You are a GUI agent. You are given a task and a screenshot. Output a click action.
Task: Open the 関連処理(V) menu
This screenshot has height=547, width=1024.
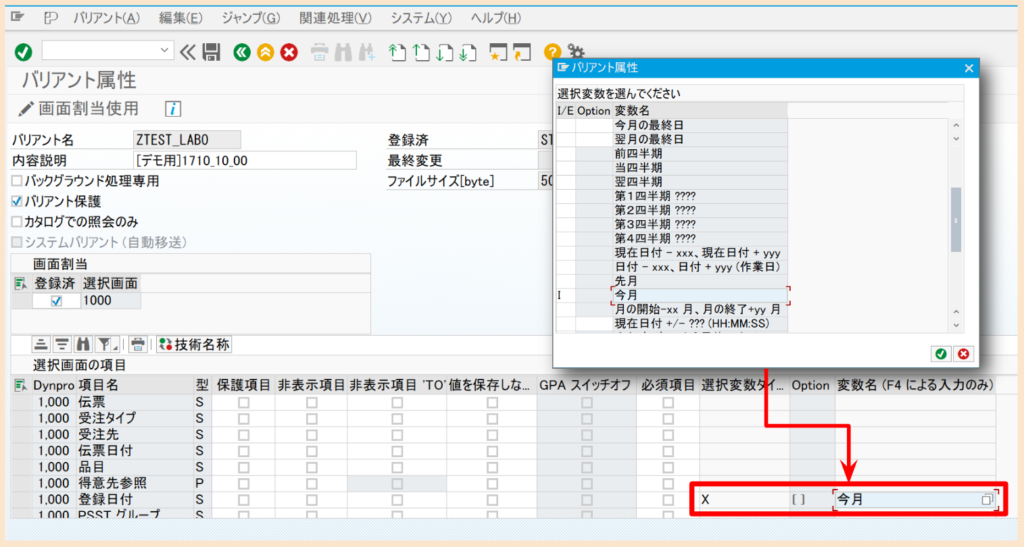point(335,18)
